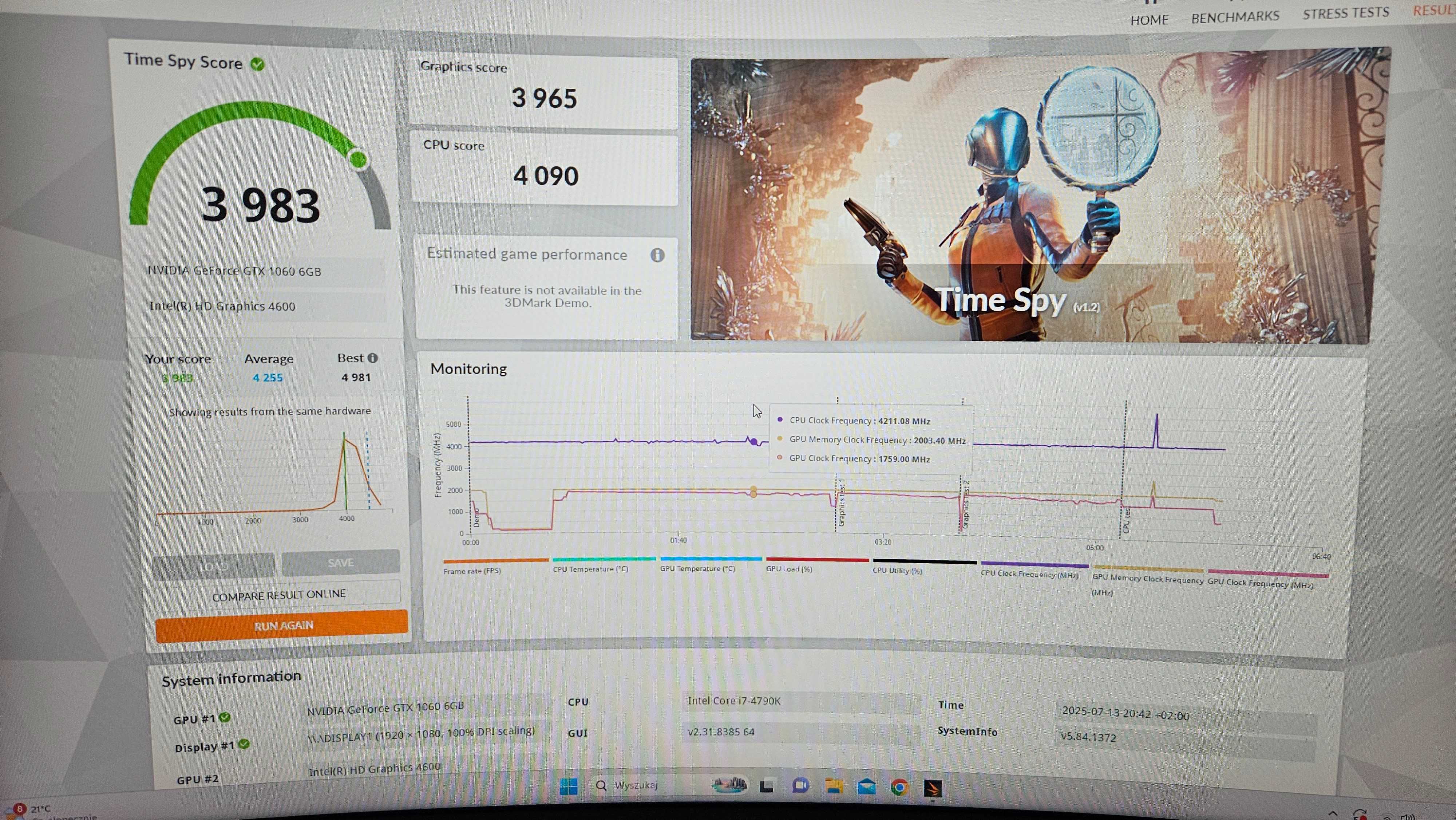Click the Your score value 3 983

coord(178,378)
